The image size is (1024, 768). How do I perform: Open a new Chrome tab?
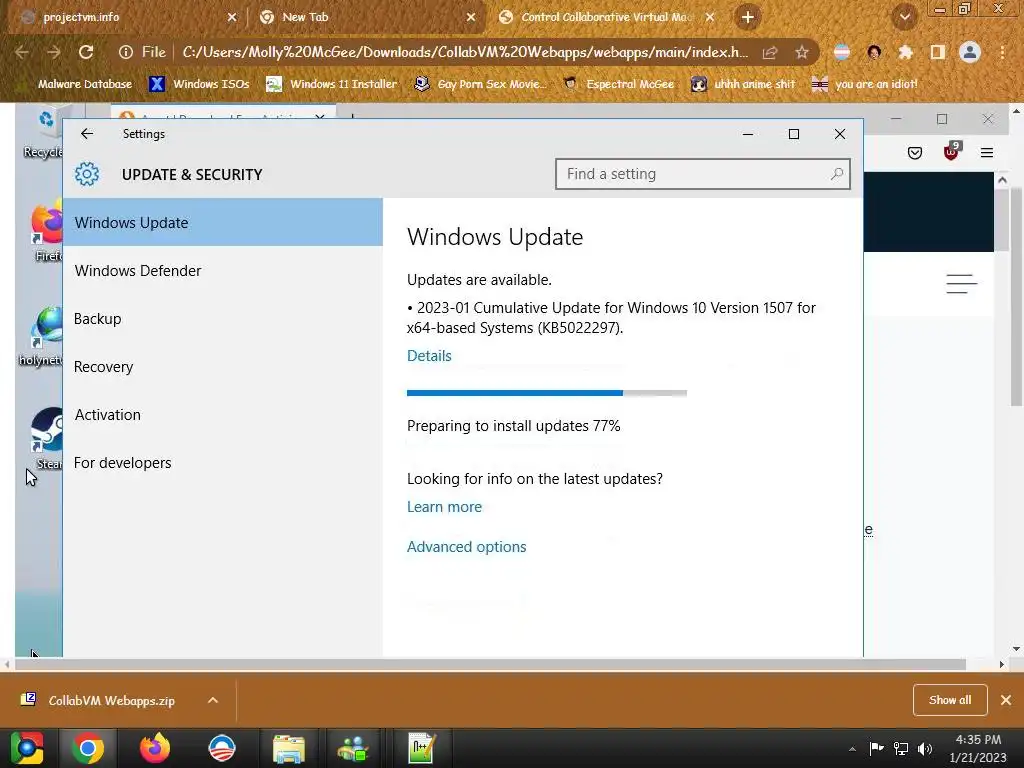click(748, 17)
